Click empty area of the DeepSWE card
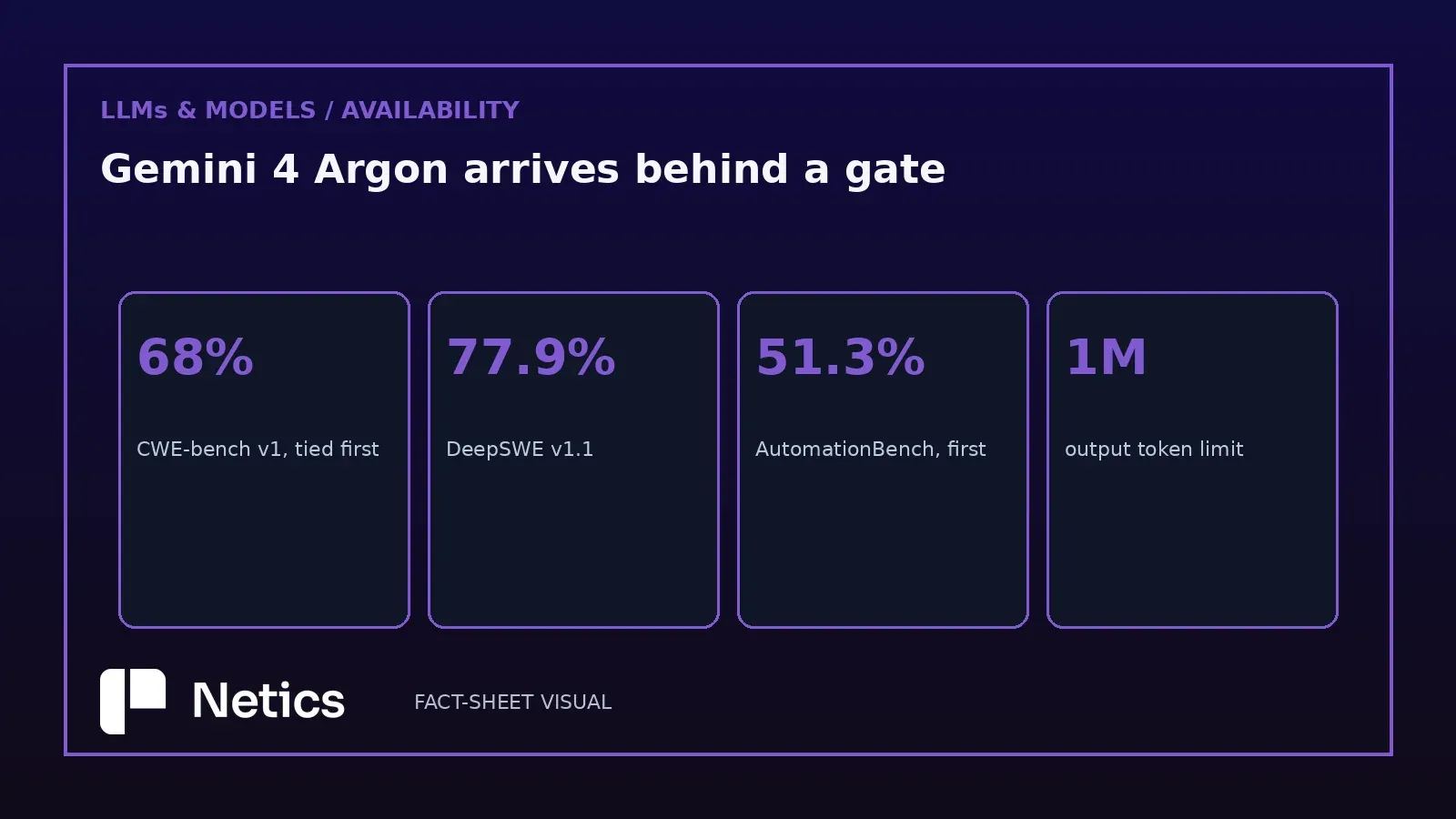 [573, 546]
